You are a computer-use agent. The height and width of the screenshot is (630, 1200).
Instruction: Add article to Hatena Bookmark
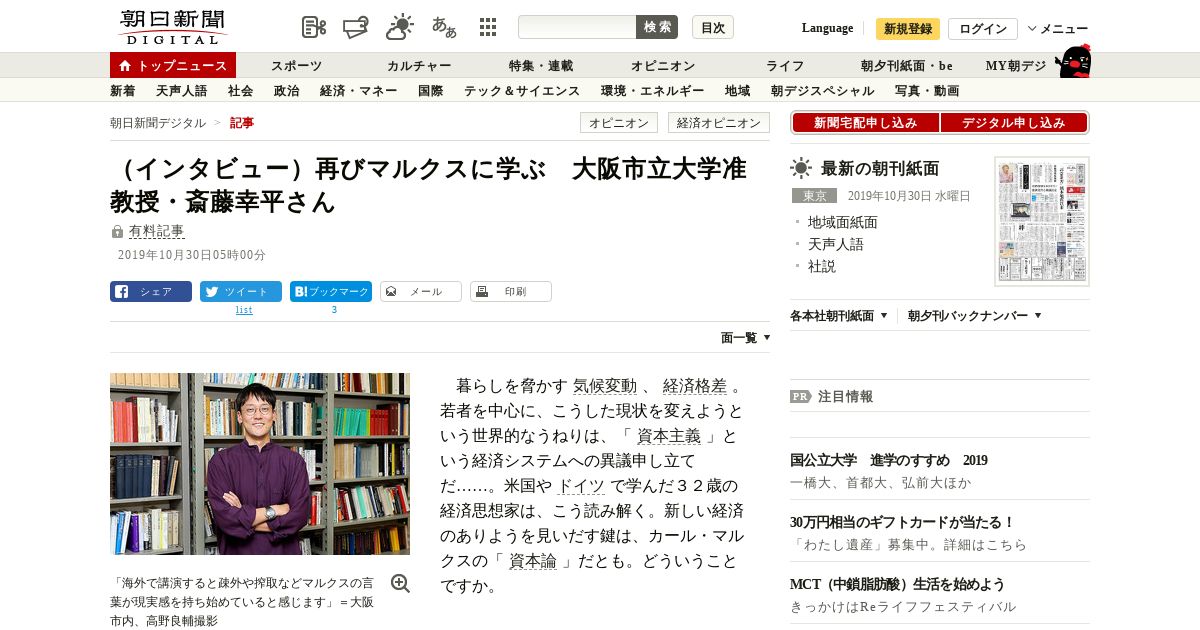coord(331,292)
